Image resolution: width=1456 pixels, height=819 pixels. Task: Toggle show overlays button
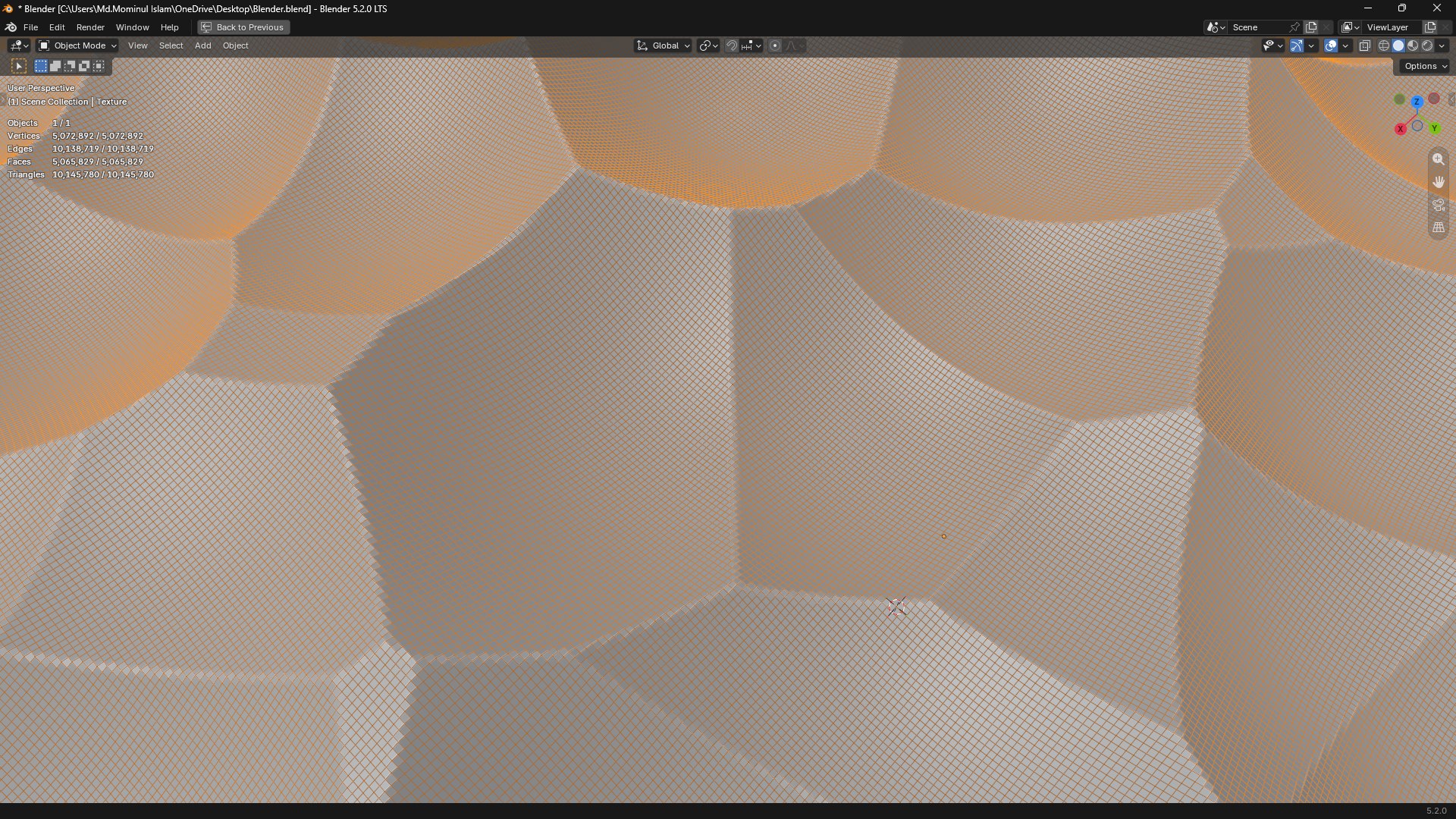[1331, 46]
